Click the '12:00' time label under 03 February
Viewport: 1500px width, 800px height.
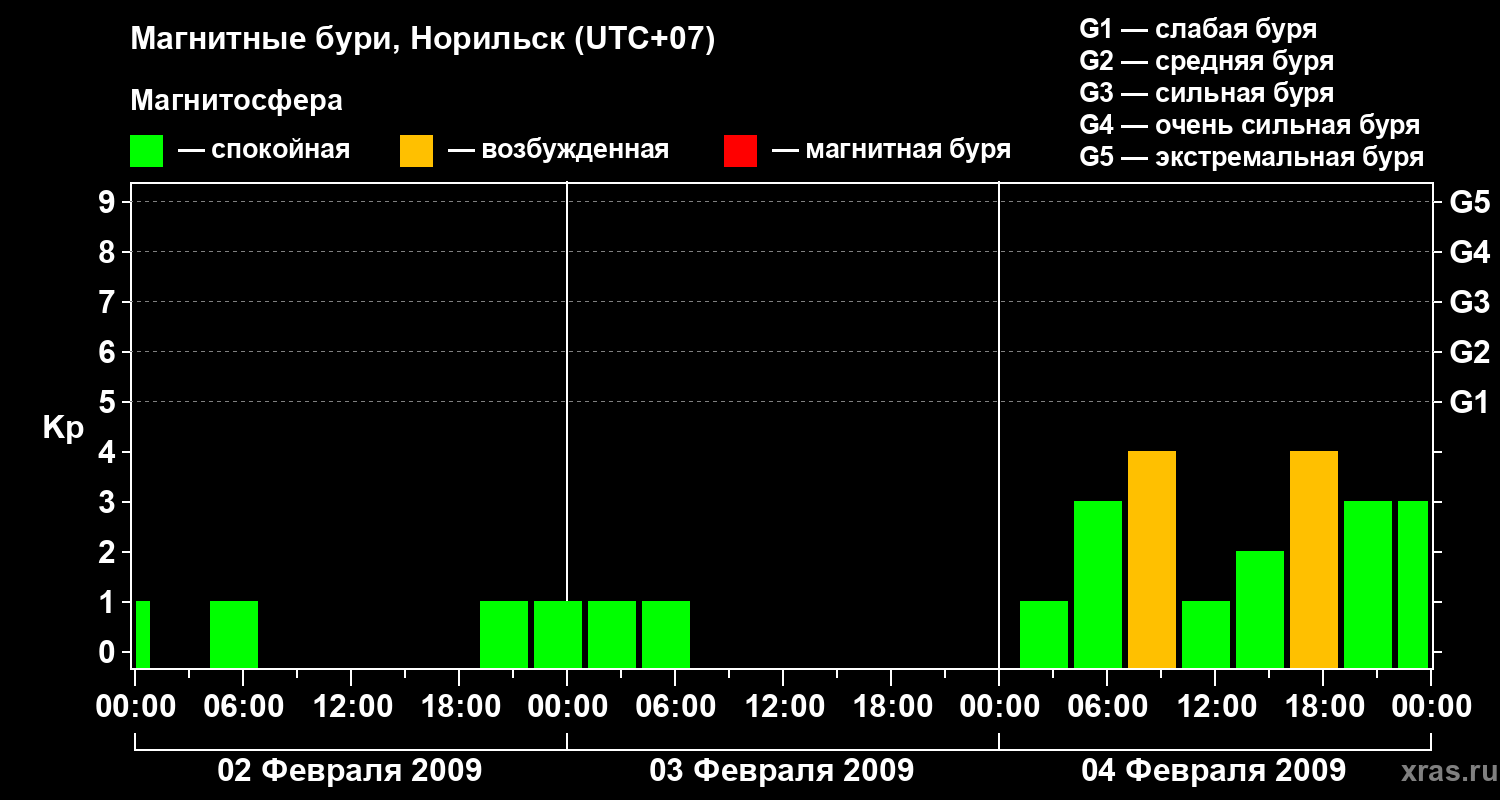click(783, 707)
